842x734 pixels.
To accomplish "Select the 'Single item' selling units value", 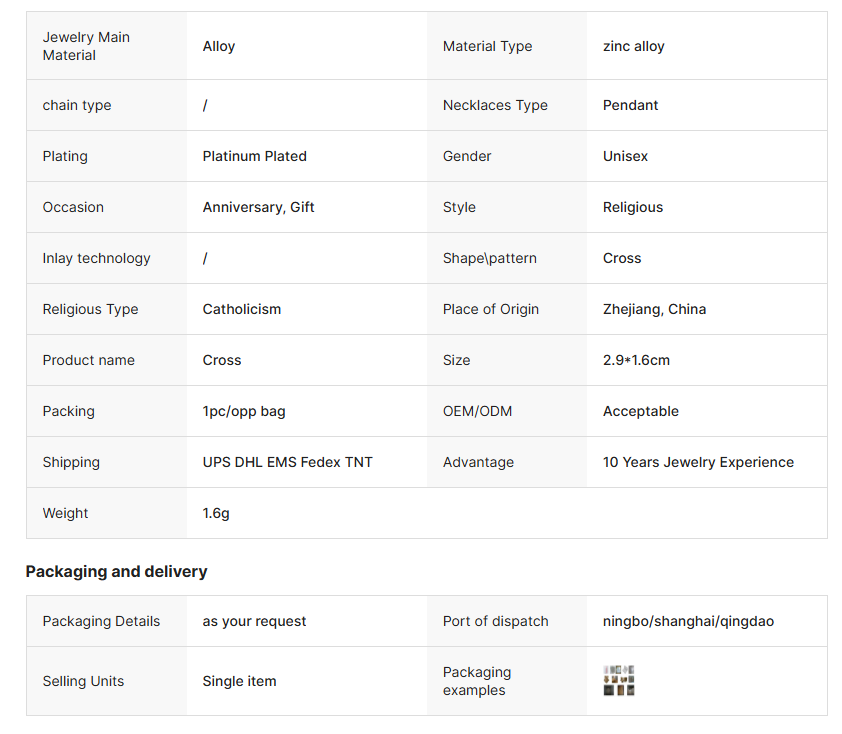I will [x=239, y=681].
